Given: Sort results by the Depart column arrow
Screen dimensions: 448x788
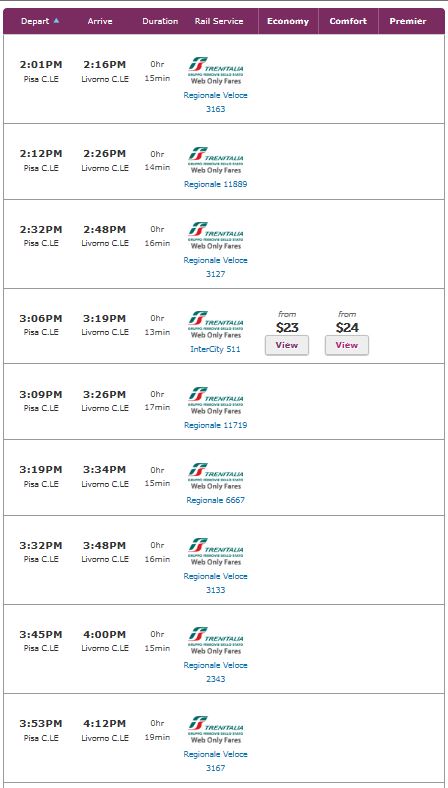Looking at the screenshot, I should tap(56, 21).
